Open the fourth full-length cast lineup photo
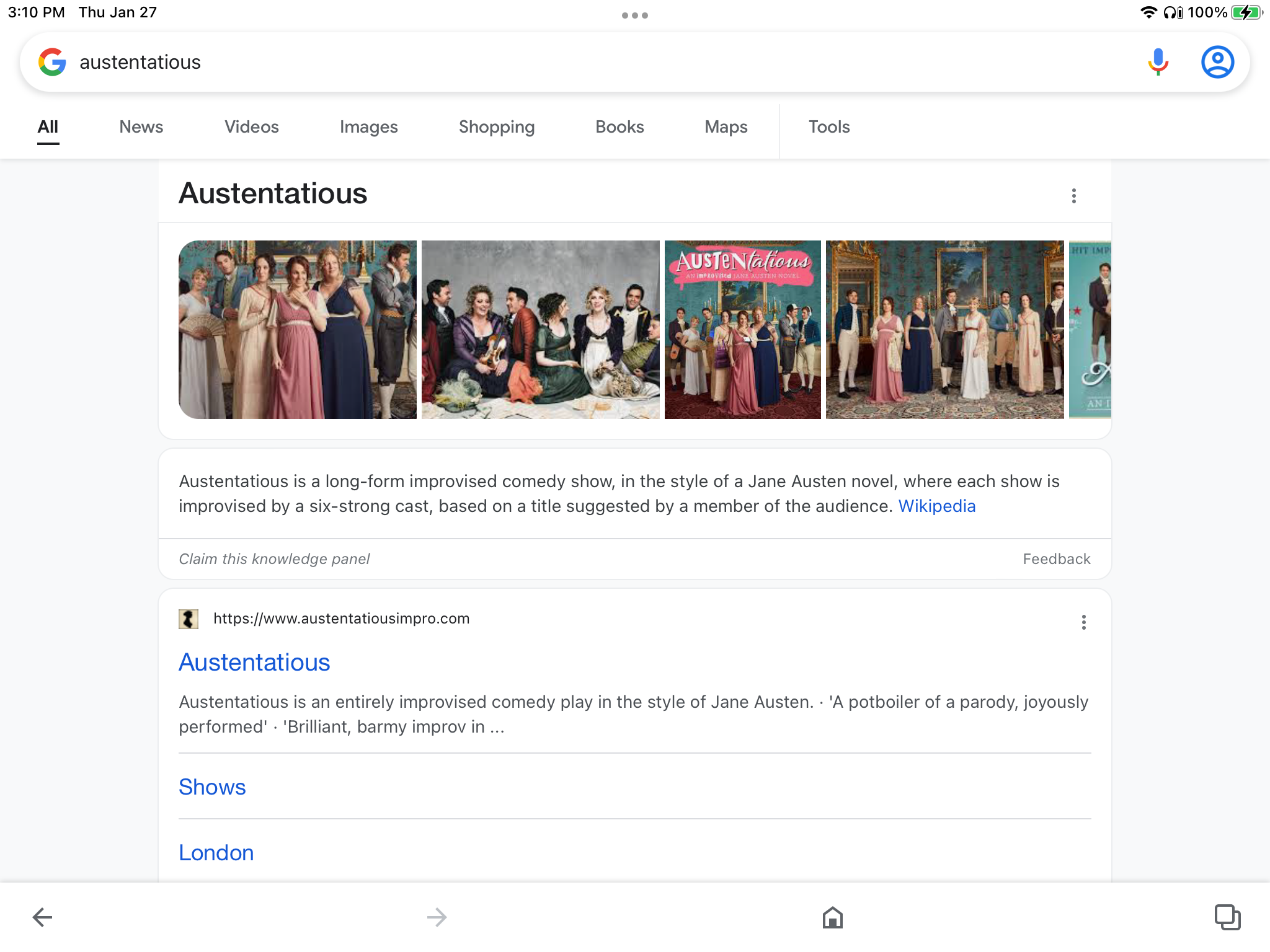Viewport: 1270px width, 952px height. pyautogui.click(x=945, y=330)
